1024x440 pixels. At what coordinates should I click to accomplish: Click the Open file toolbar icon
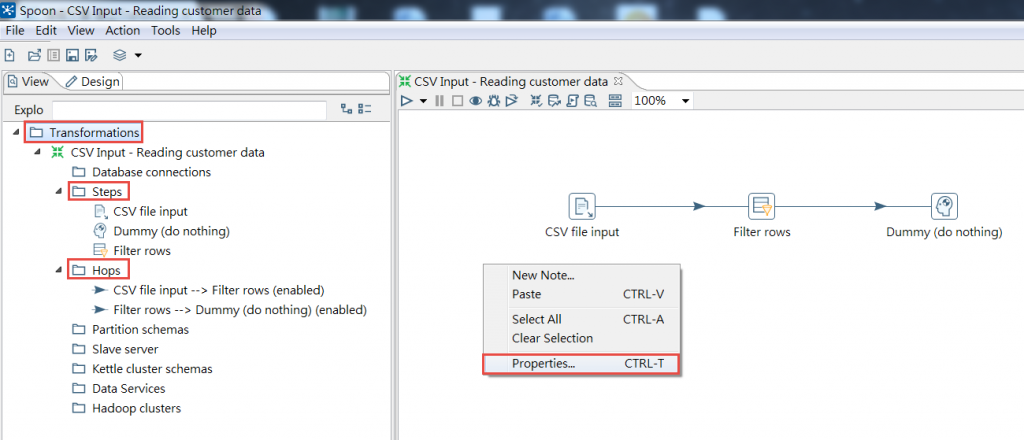point(34,55)
